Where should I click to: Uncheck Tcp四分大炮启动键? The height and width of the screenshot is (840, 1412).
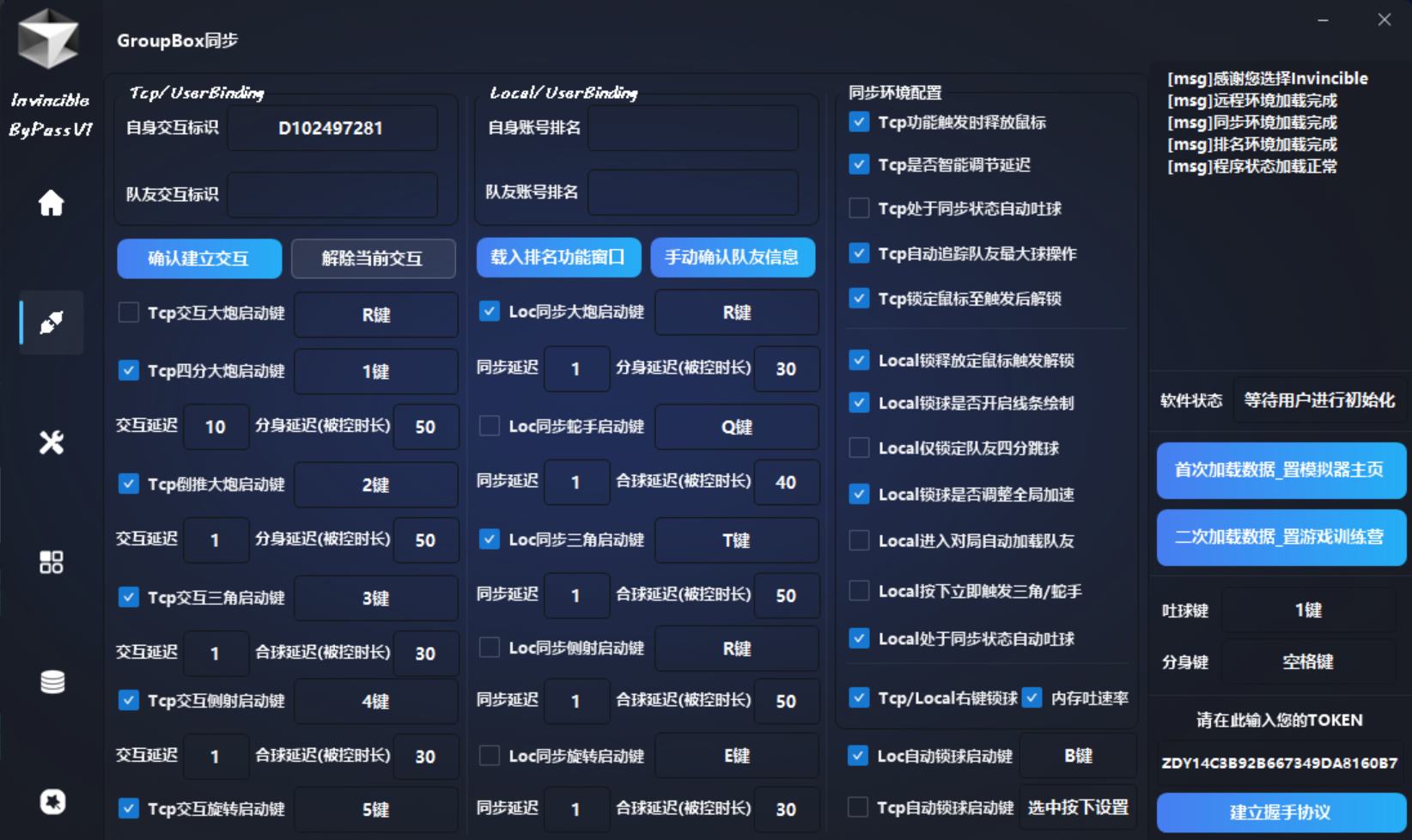(129, 370)
